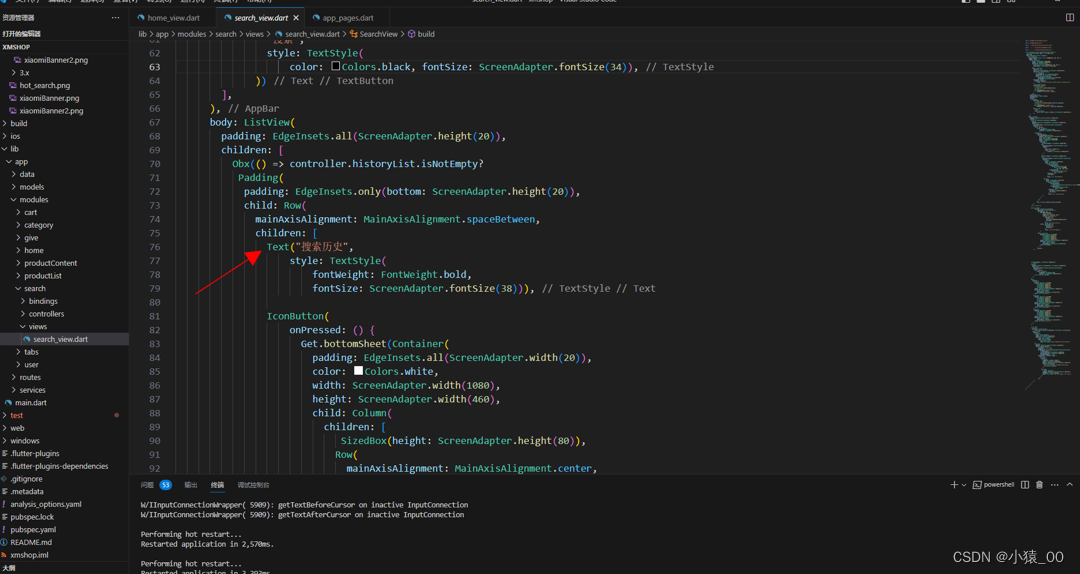Viewport: 1080px width, 574px height.
Task: Click the build method symbol in breadcrumb
Action: click(421, 34)
